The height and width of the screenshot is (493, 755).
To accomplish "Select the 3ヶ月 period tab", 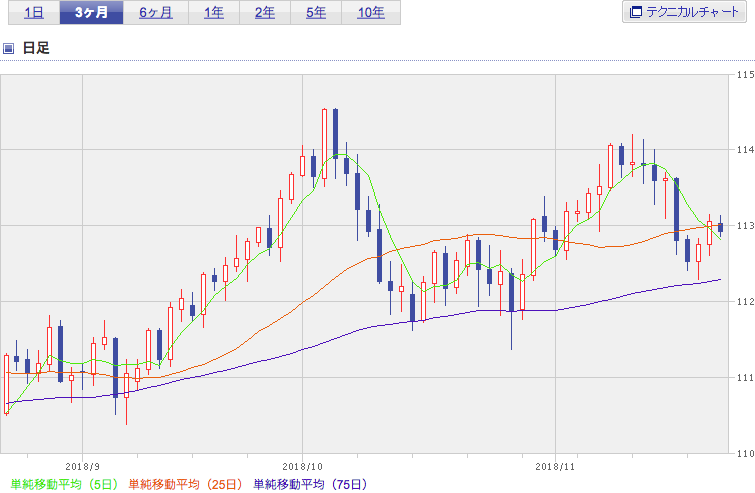I will coord(91,12).
